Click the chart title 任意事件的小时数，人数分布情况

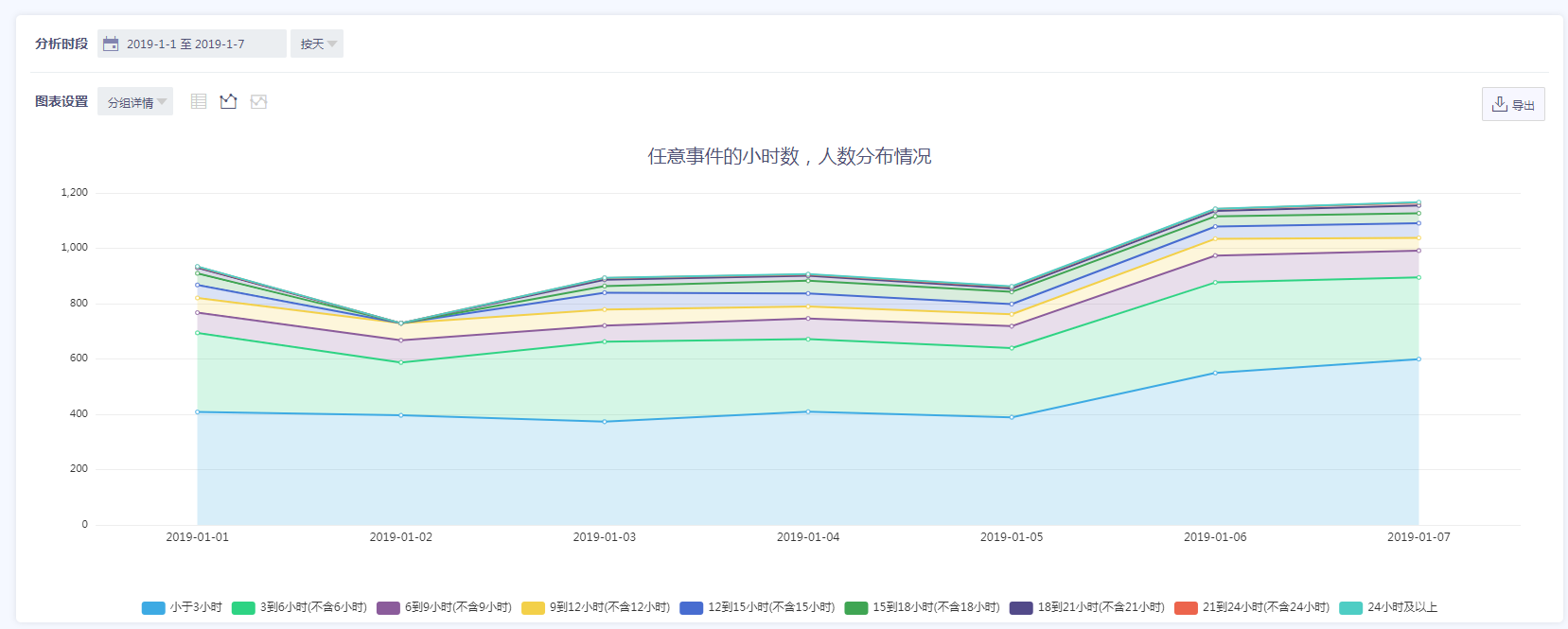point(789,156)
